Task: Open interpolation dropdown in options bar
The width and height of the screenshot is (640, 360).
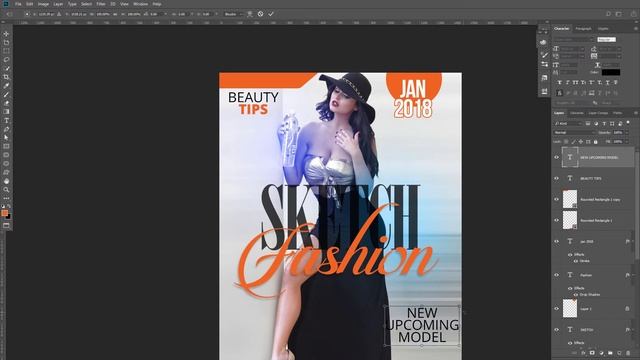Action: [233, 14]
